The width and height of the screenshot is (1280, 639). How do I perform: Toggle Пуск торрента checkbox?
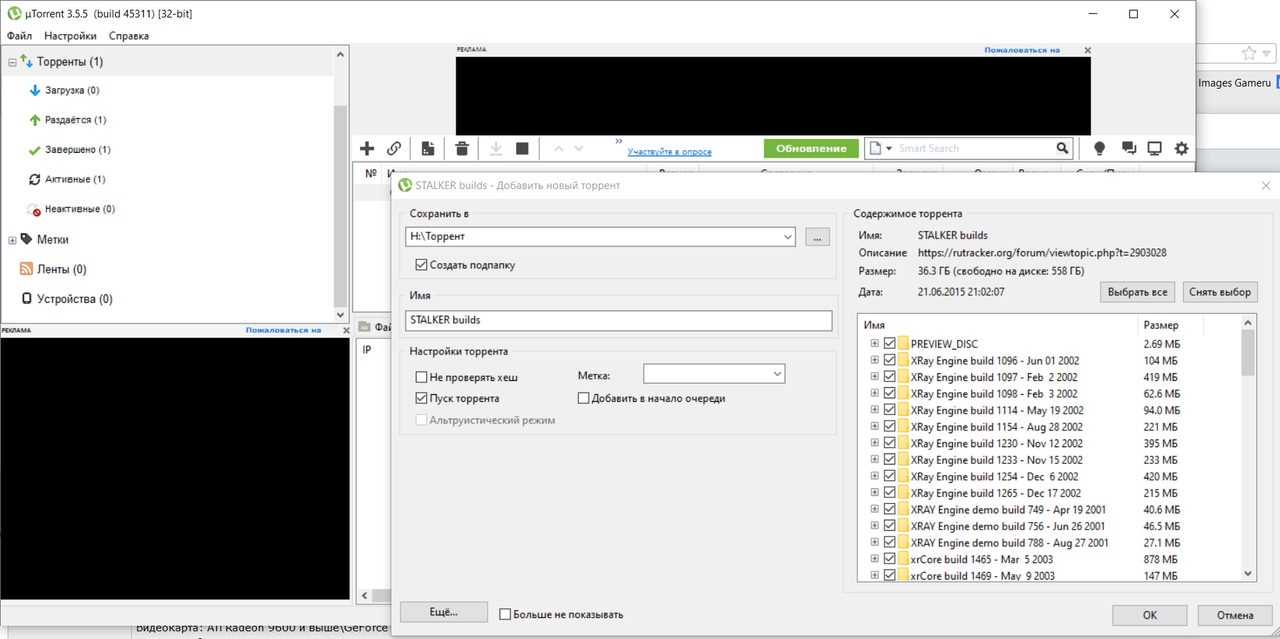421,398
